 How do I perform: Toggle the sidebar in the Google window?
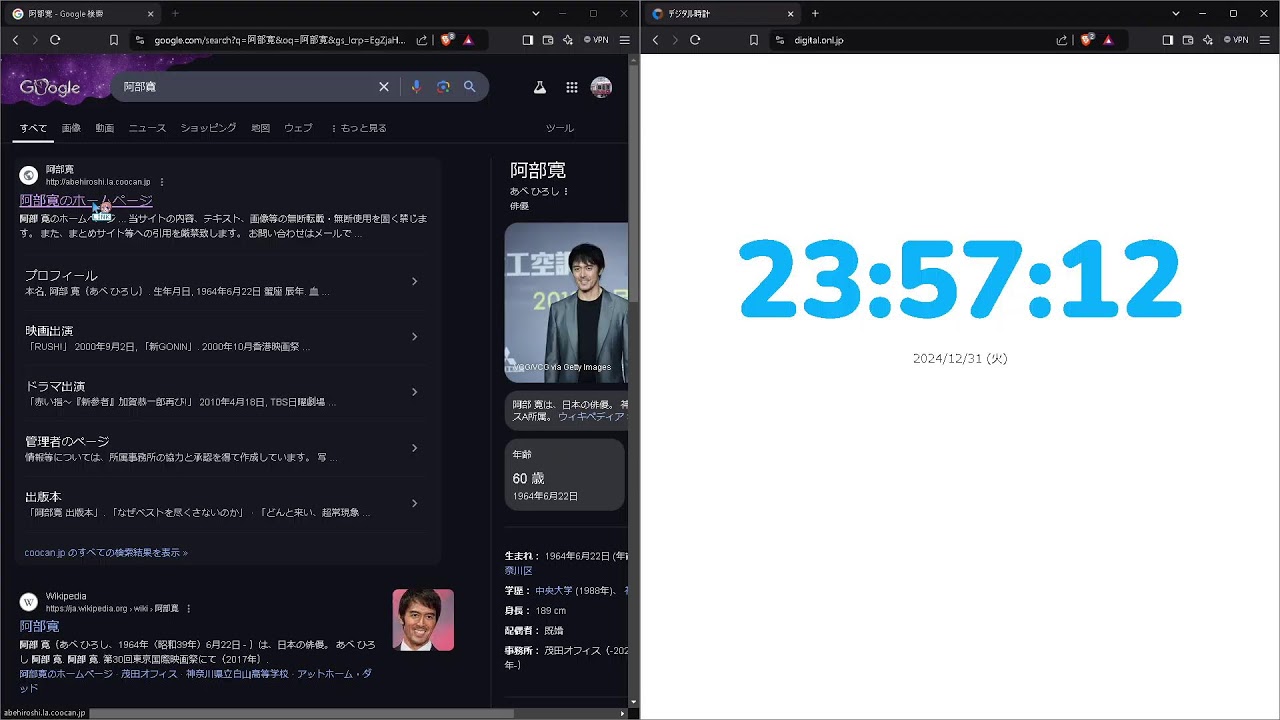[x=528, y=40]
